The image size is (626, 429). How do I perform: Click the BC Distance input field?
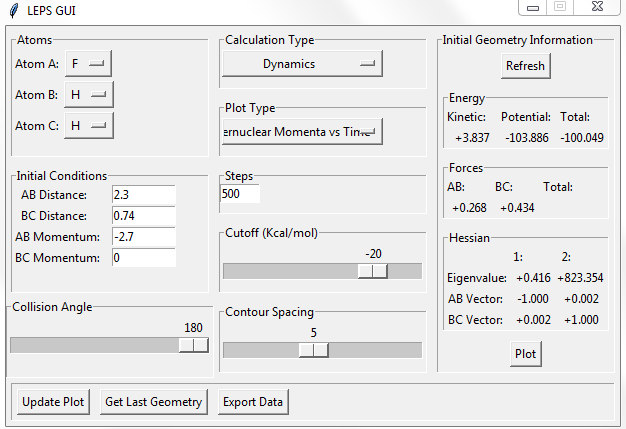[x=144, y=216]
